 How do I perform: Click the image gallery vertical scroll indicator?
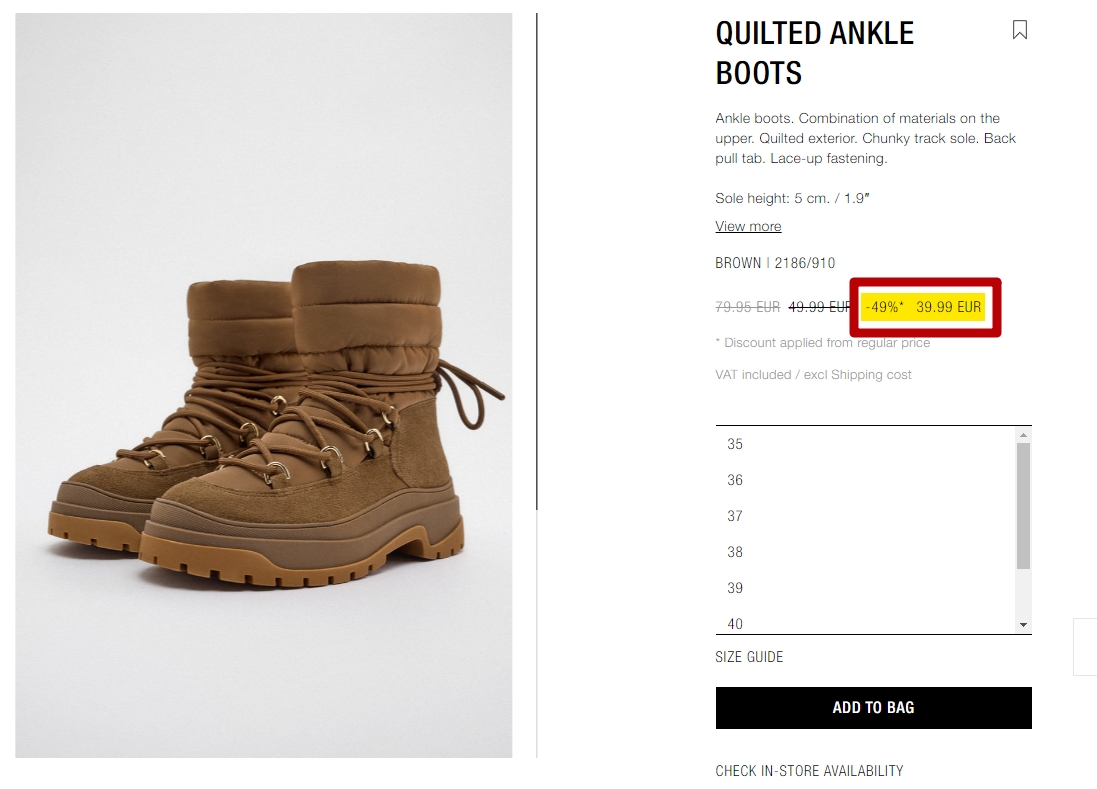(x=537, y=261)
